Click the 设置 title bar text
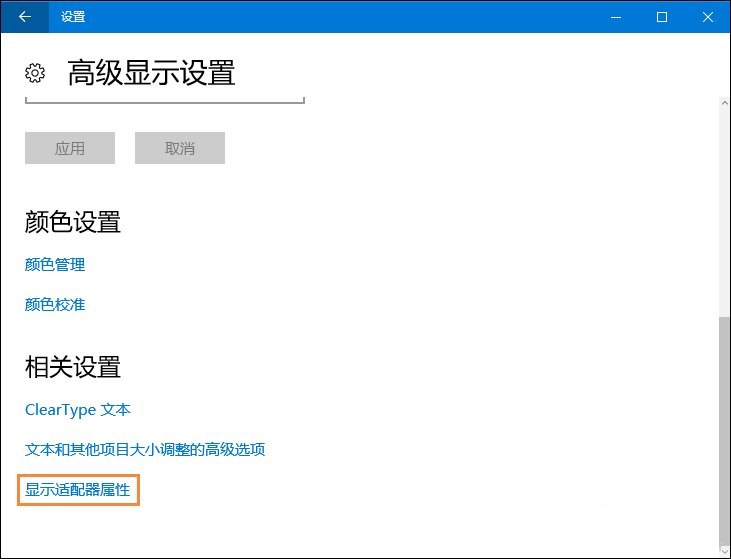 click(x=73, y=17)
